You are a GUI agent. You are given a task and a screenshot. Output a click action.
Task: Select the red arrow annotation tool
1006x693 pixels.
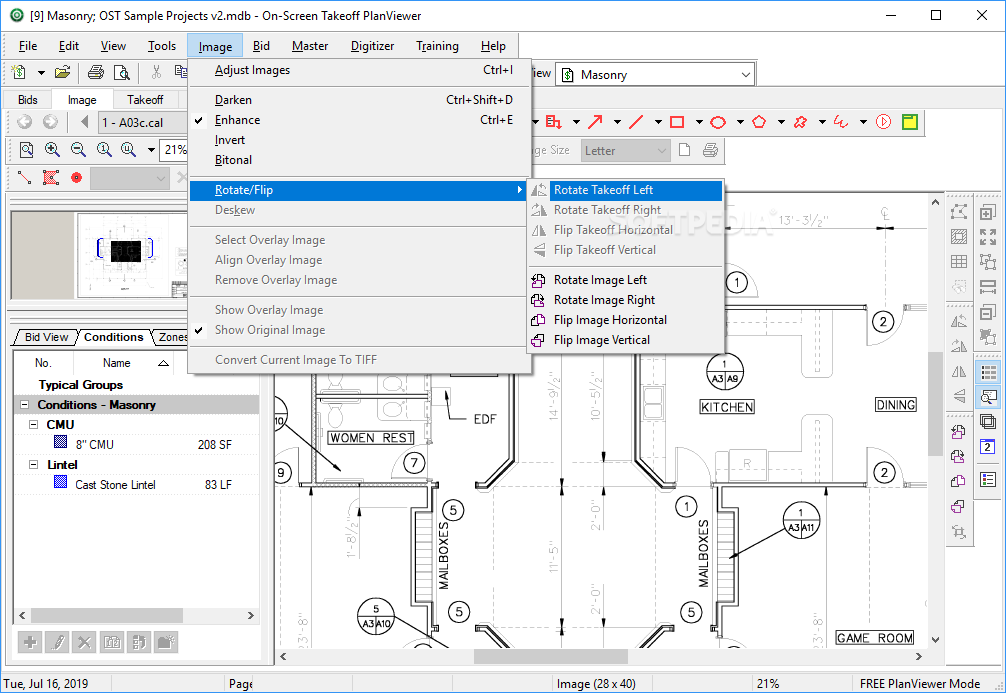point(595,121)
